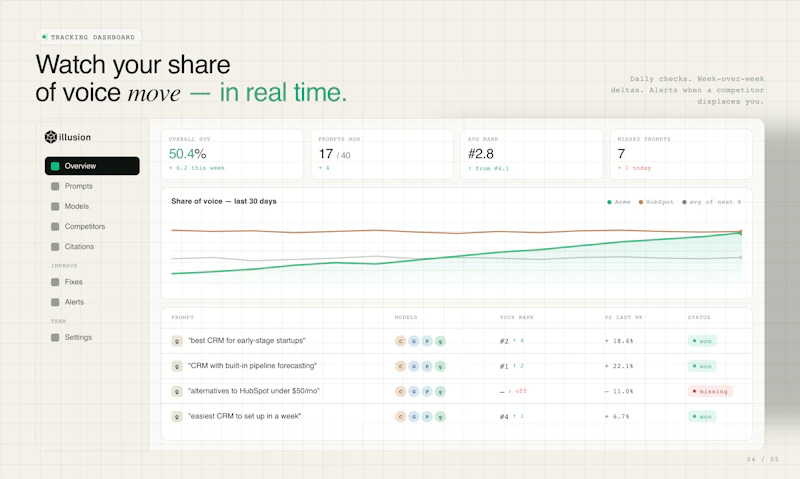Viewport: 800px width, 479px height.
Task: Click the orange C model icon in "best CRM for early-stage startups" row
Action: [x=401, y=341]
